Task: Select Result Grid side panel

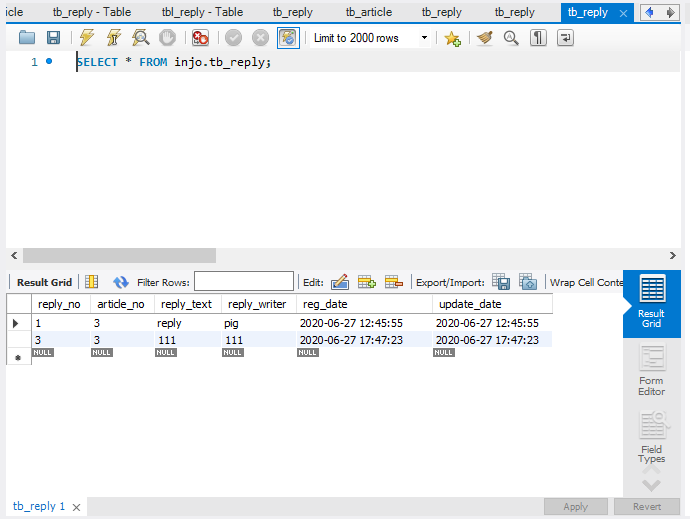Action: click(x=652, y=304)
